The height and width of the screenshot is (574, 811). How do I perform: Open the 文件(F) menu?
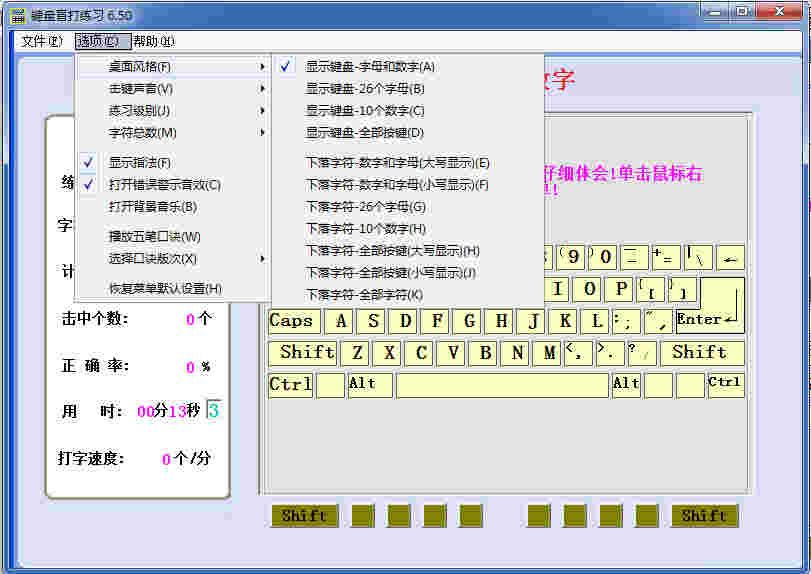(41, 41)
